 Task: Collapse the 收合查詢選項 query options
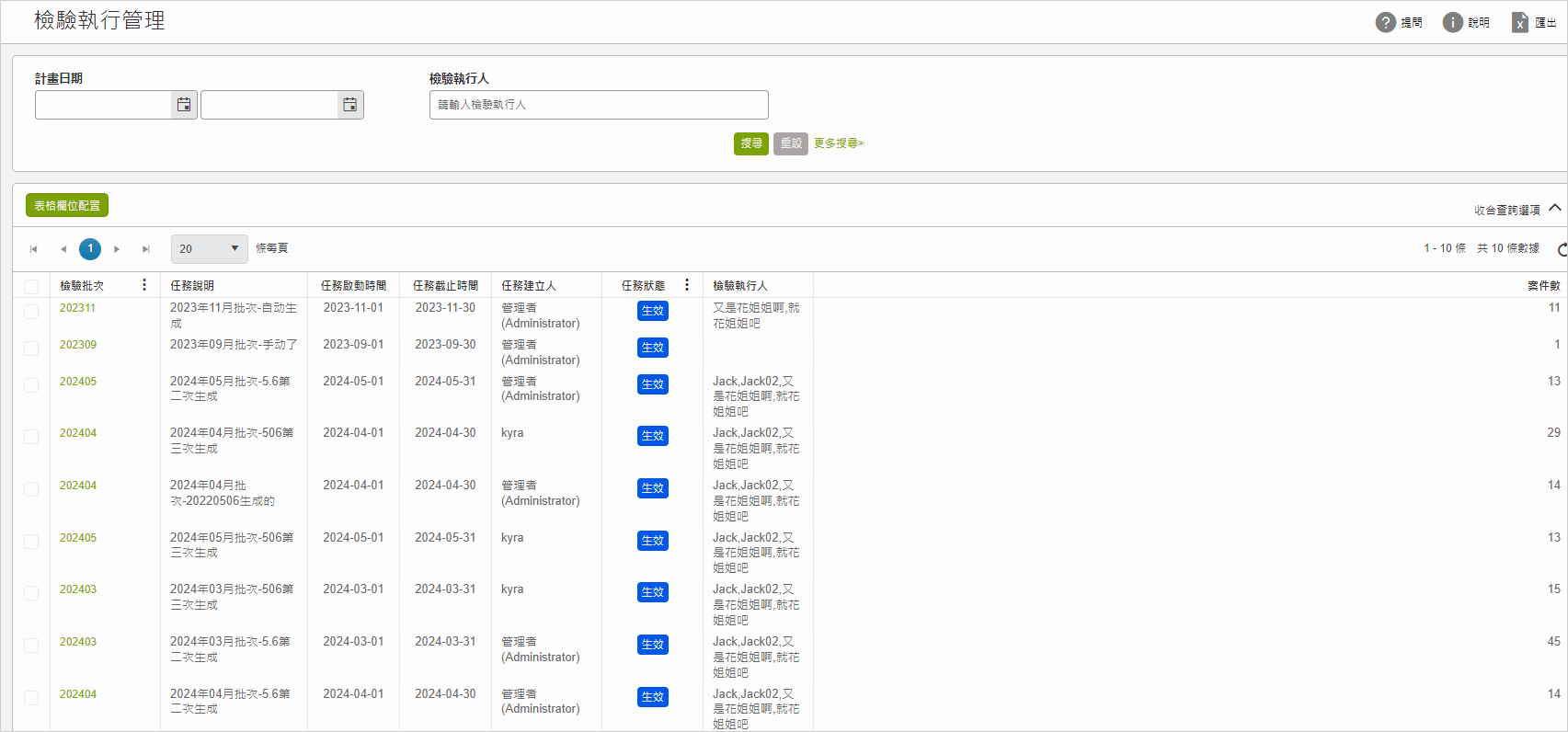coord(1517,210)
